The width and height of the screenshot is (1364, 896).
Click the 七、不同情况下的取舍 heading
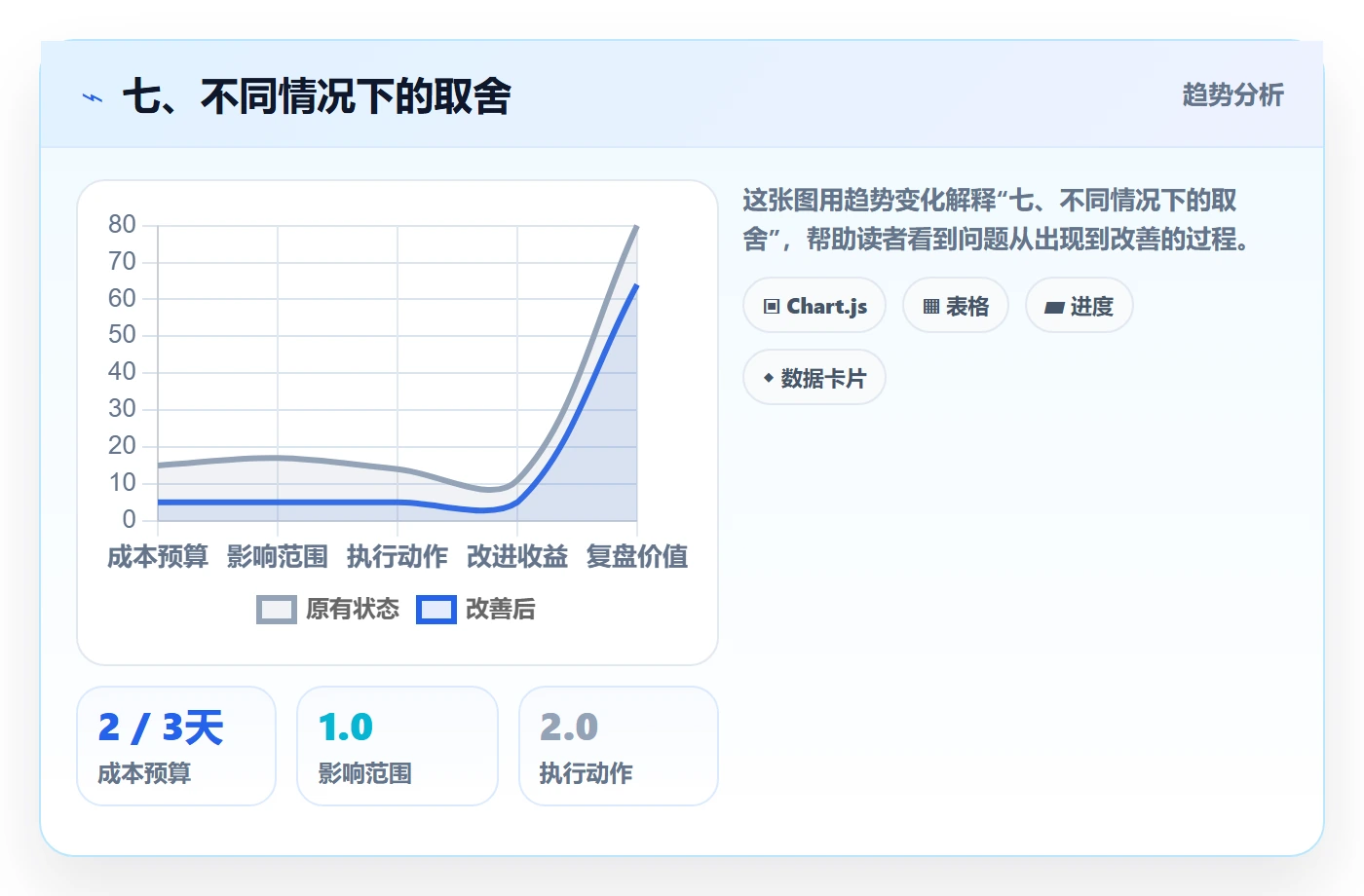pyautogui.click(x=317, y=96)
